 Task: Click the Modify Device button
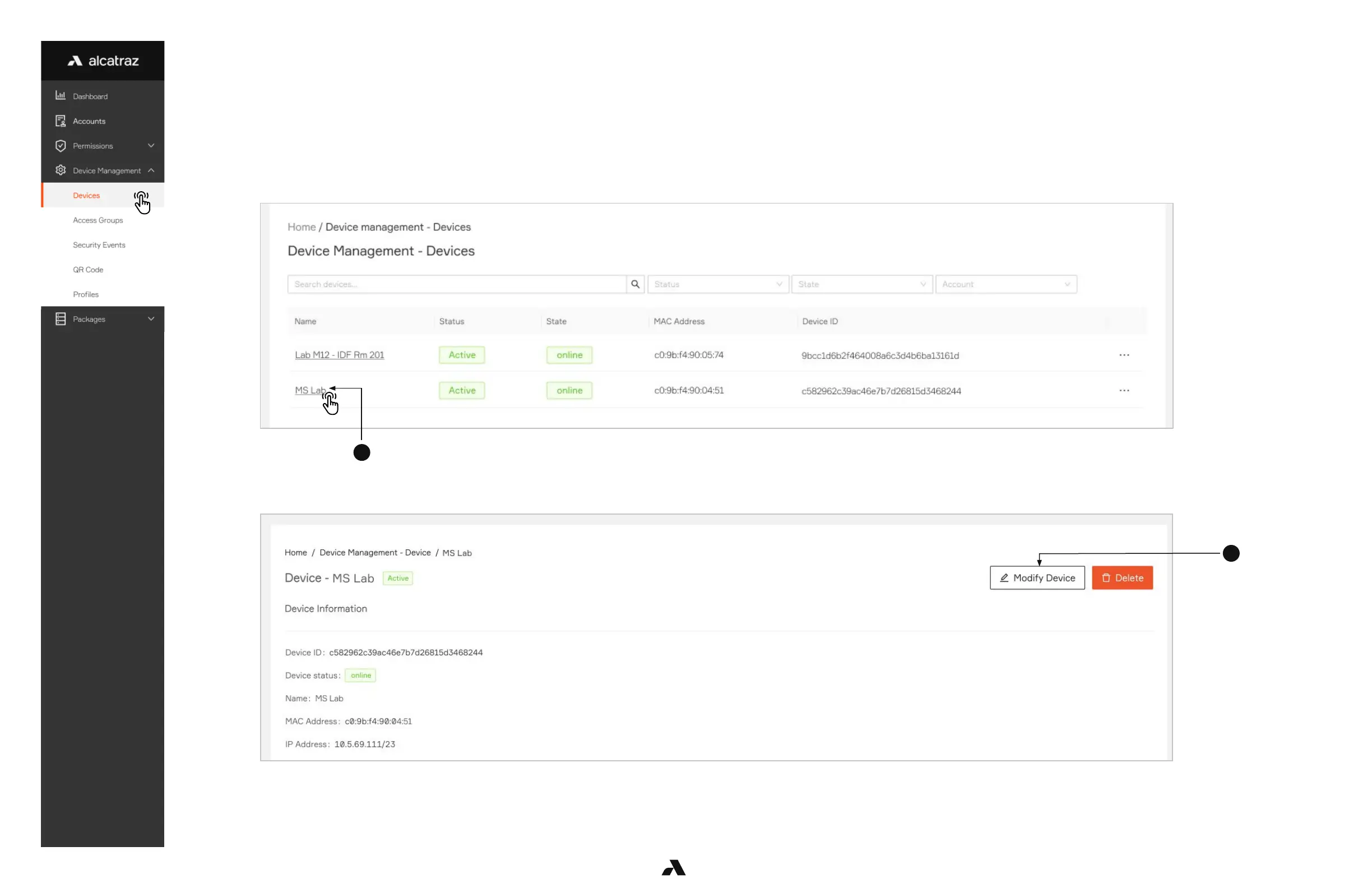point(1037,578)
